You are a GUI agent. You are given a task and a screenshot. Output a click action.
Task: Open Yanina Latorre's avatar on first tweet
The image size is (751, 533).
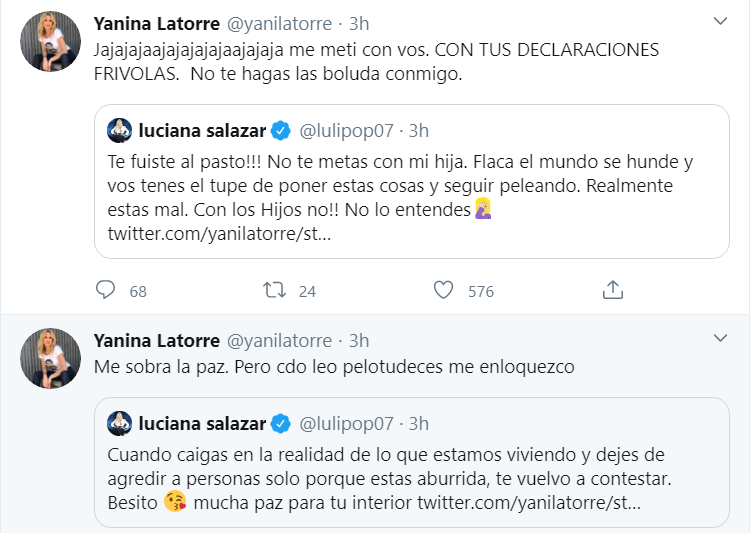[50, 42]
